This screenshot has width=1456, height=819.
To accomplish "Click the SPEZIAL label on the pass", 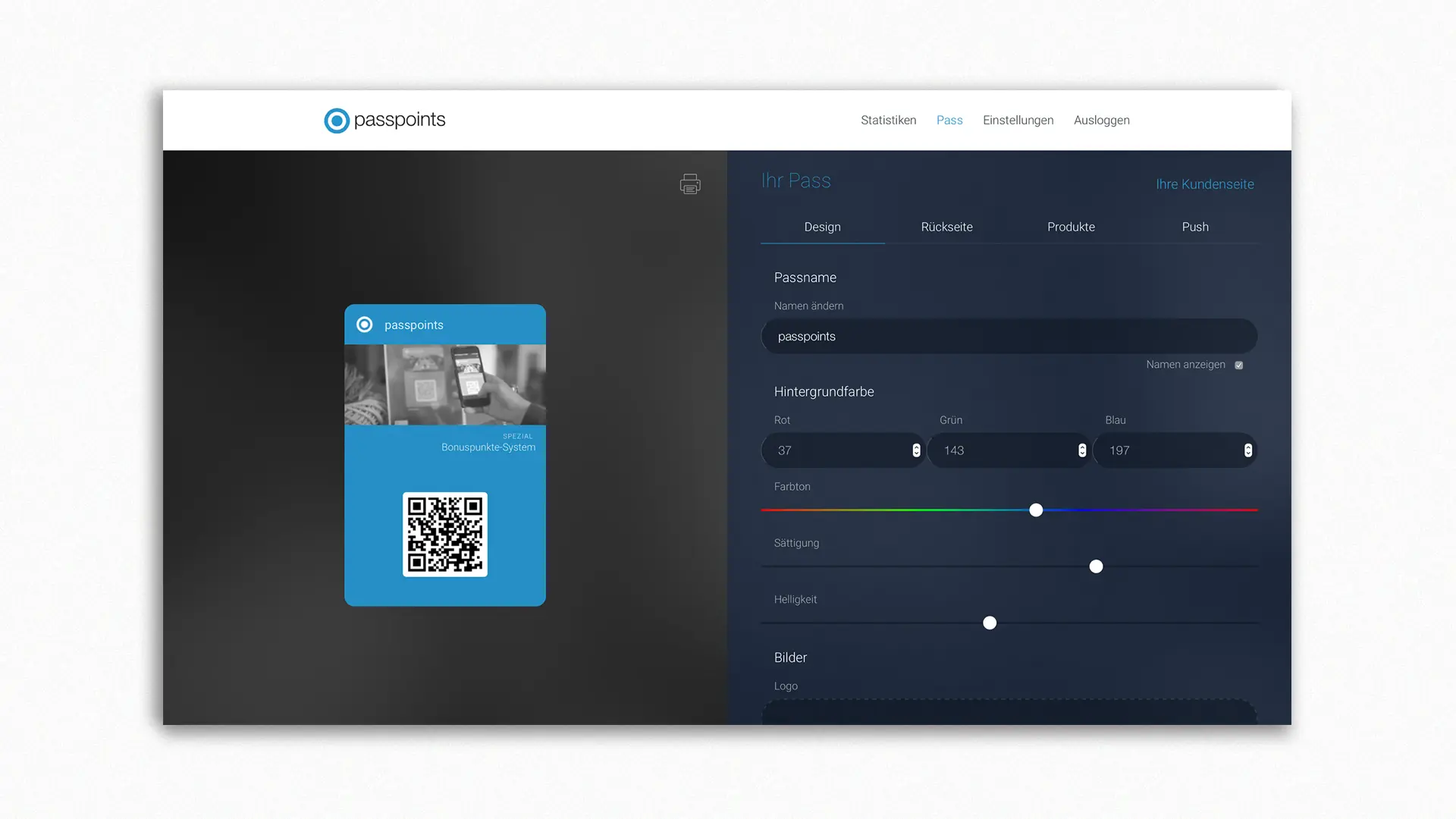I will [x=518, y=436].
